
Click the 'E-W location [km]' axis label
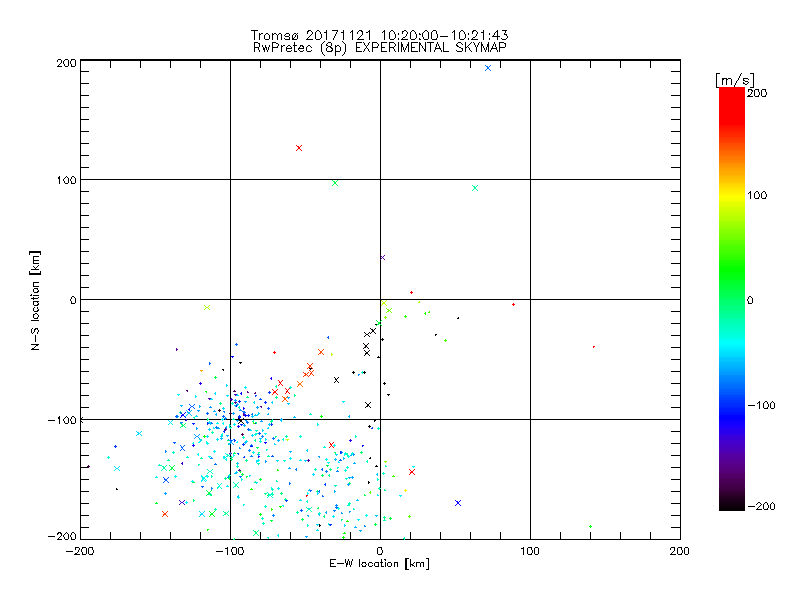point(379,563)
